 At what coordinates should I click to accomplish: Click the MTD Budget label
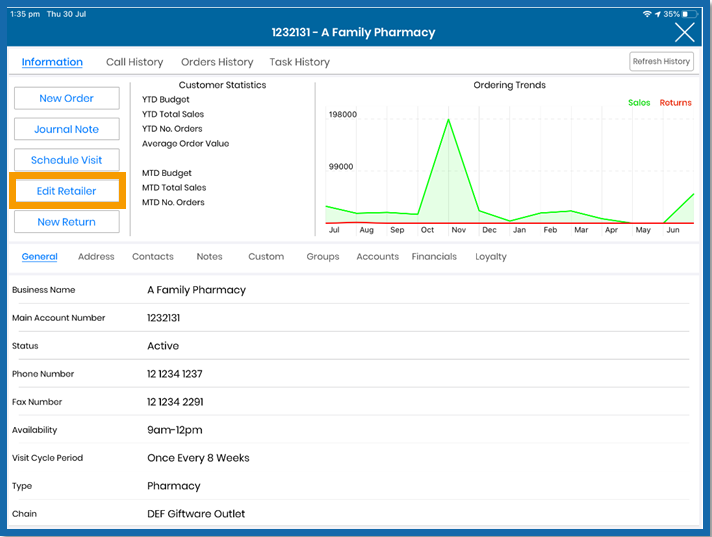point(167,173)
